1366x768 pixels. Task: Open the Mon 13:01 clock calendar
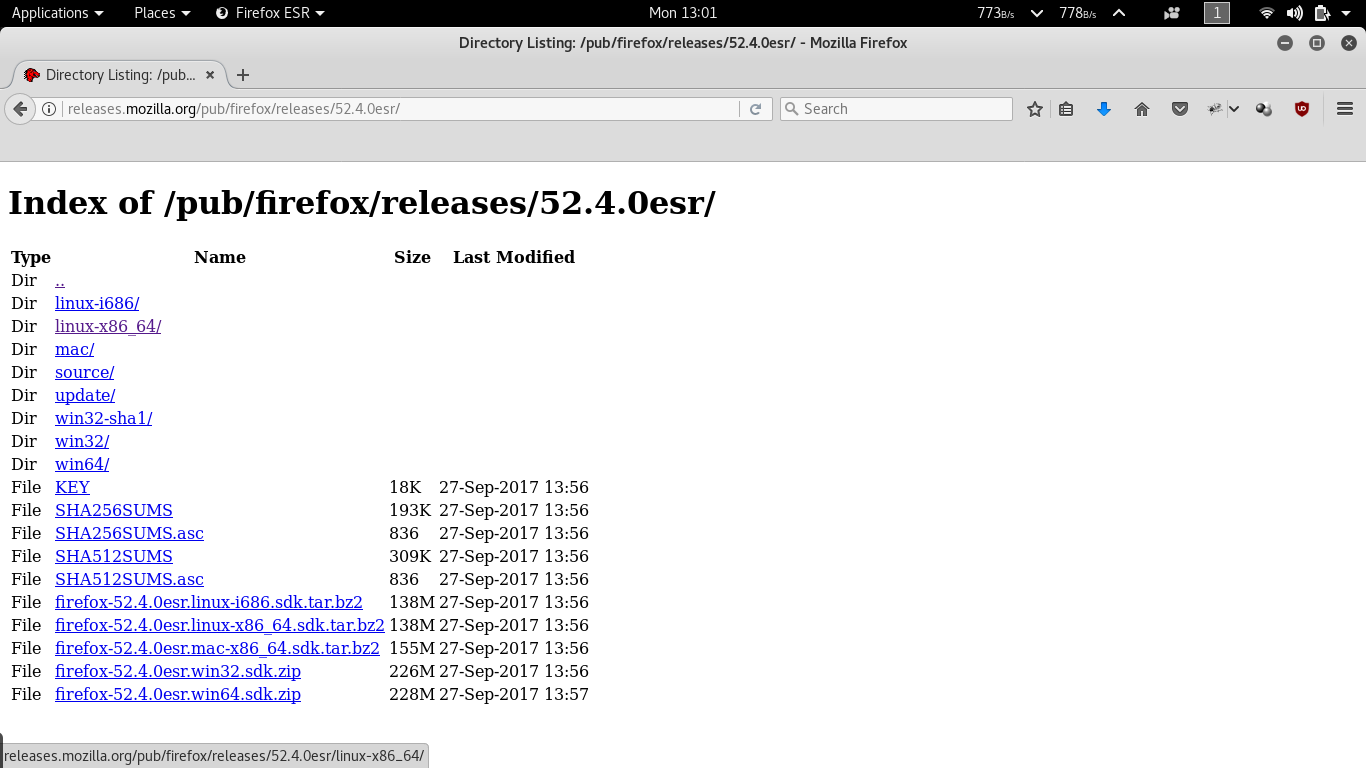(x=683, y=13)
